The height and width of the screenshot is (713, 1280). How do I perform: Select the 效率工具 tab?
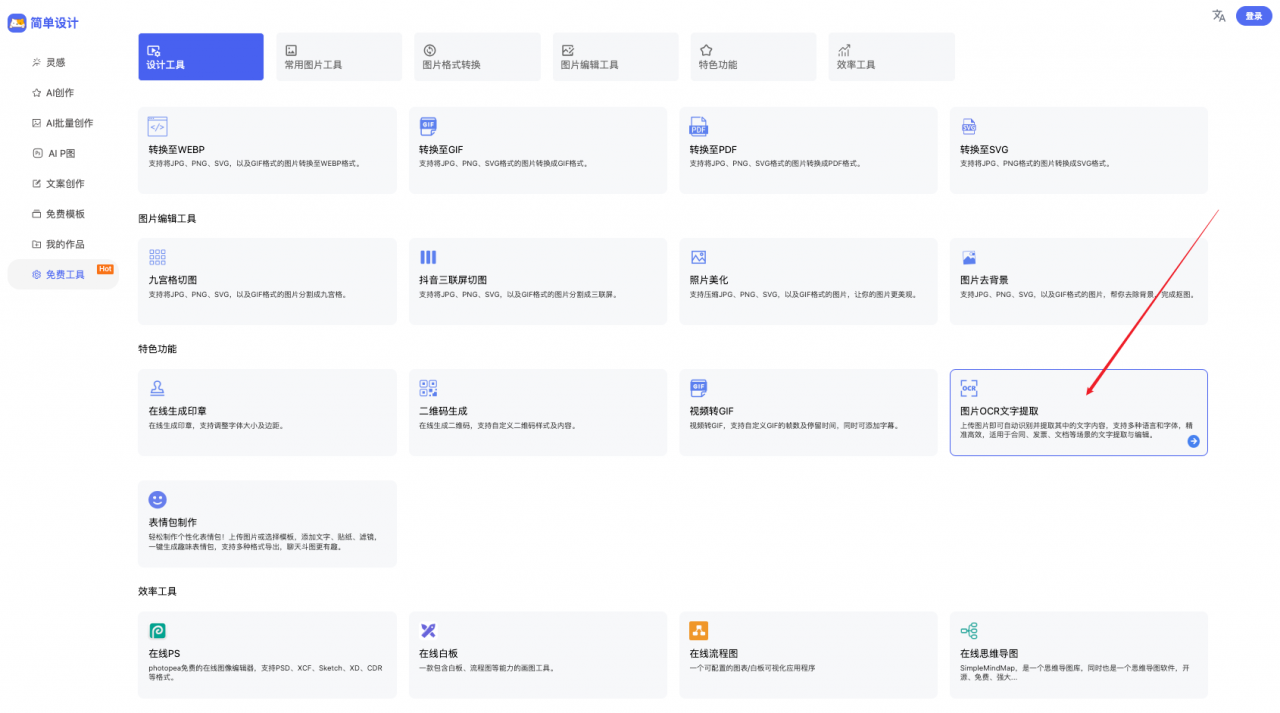pos(890,57)
